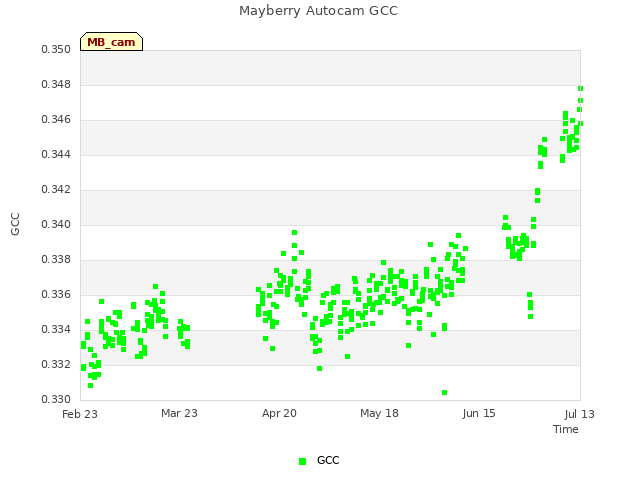640x480 pixels.
Task: Click the 0.334 y-axis value
Action: [x=56, y=329]
